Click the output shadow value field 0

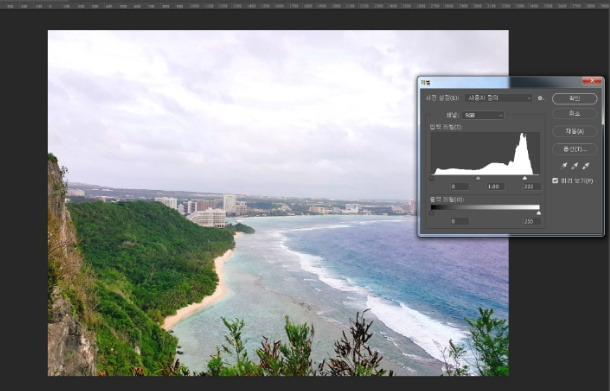[x=459, y=221]
